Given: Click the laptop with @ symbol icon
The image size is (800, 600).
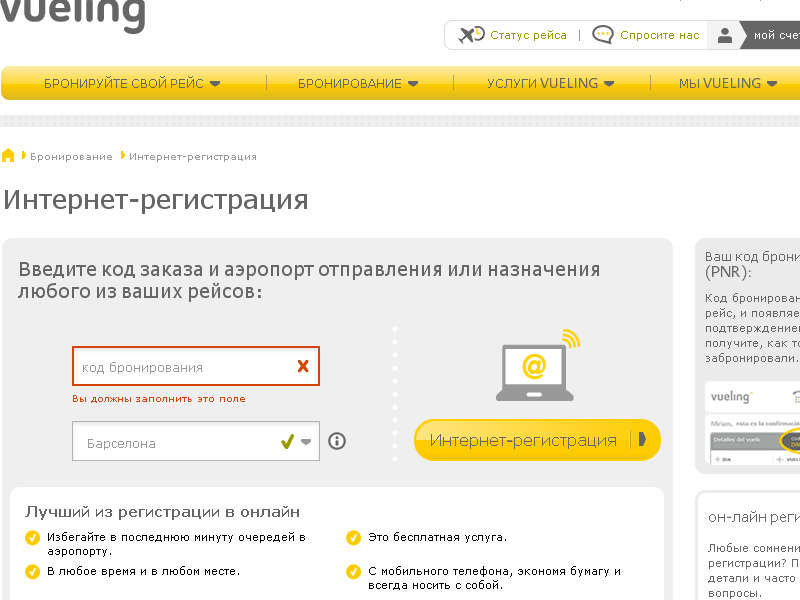Looking at the screenshot, I should tap(538, 365).
